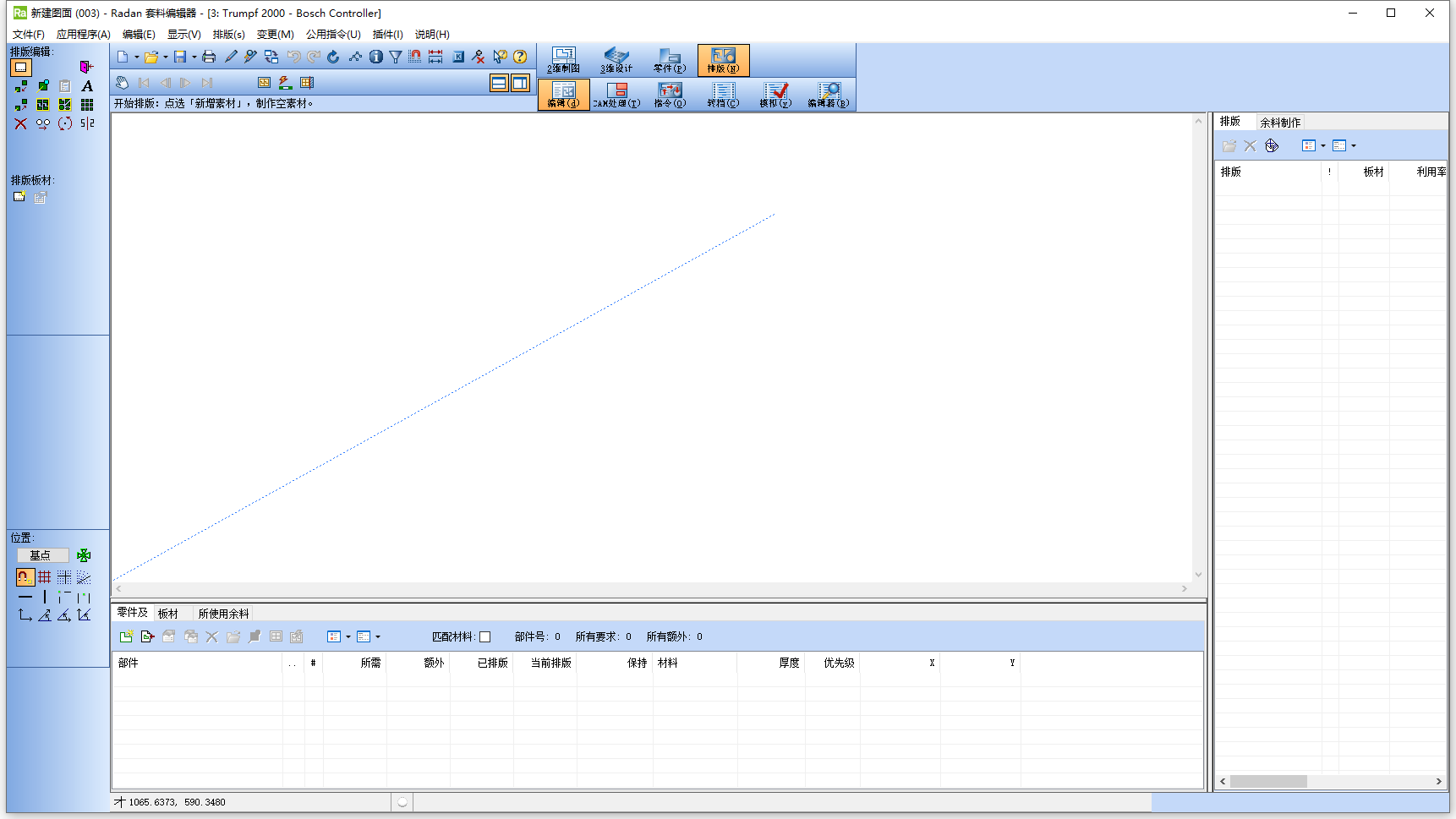This screenshot has height=819, width=1456.
Task: Click the 5|2 mirror icon
Action: pyautogui.click(x=87, y=123)
